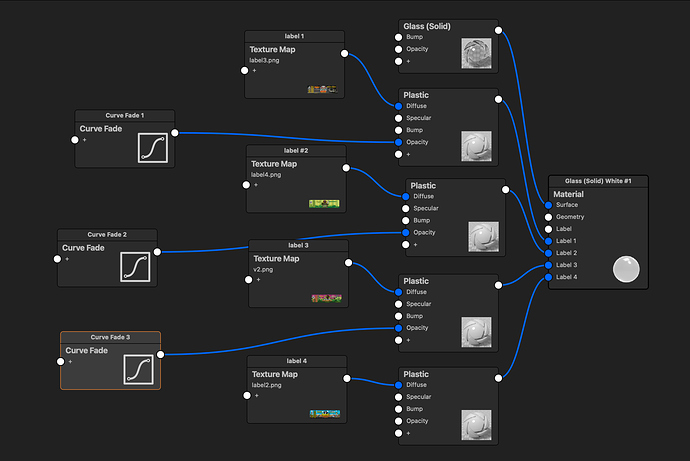Screen dimensions: 690x461
Task: Select the highlighted 'Curve Fade 3' title bar
Action: point(110,337)
